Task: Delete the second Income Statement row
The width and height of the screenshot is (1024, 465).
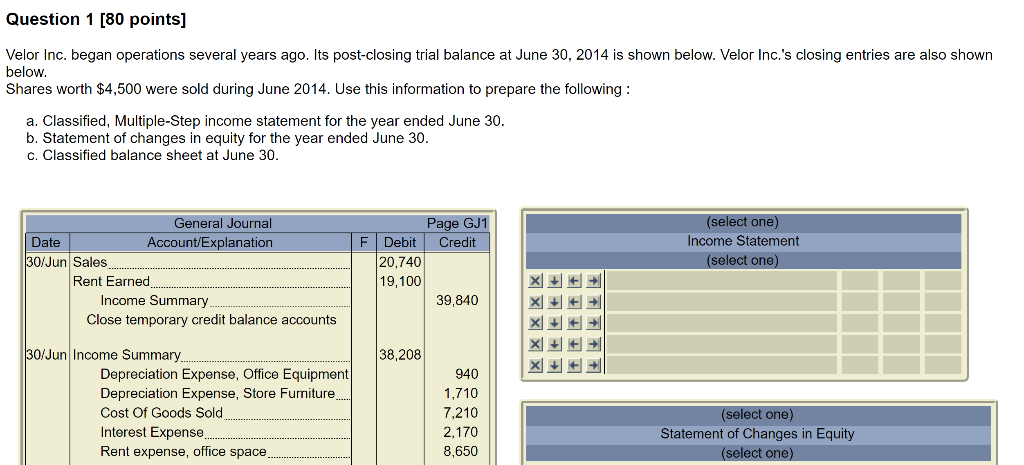Action: pos(535,302)
